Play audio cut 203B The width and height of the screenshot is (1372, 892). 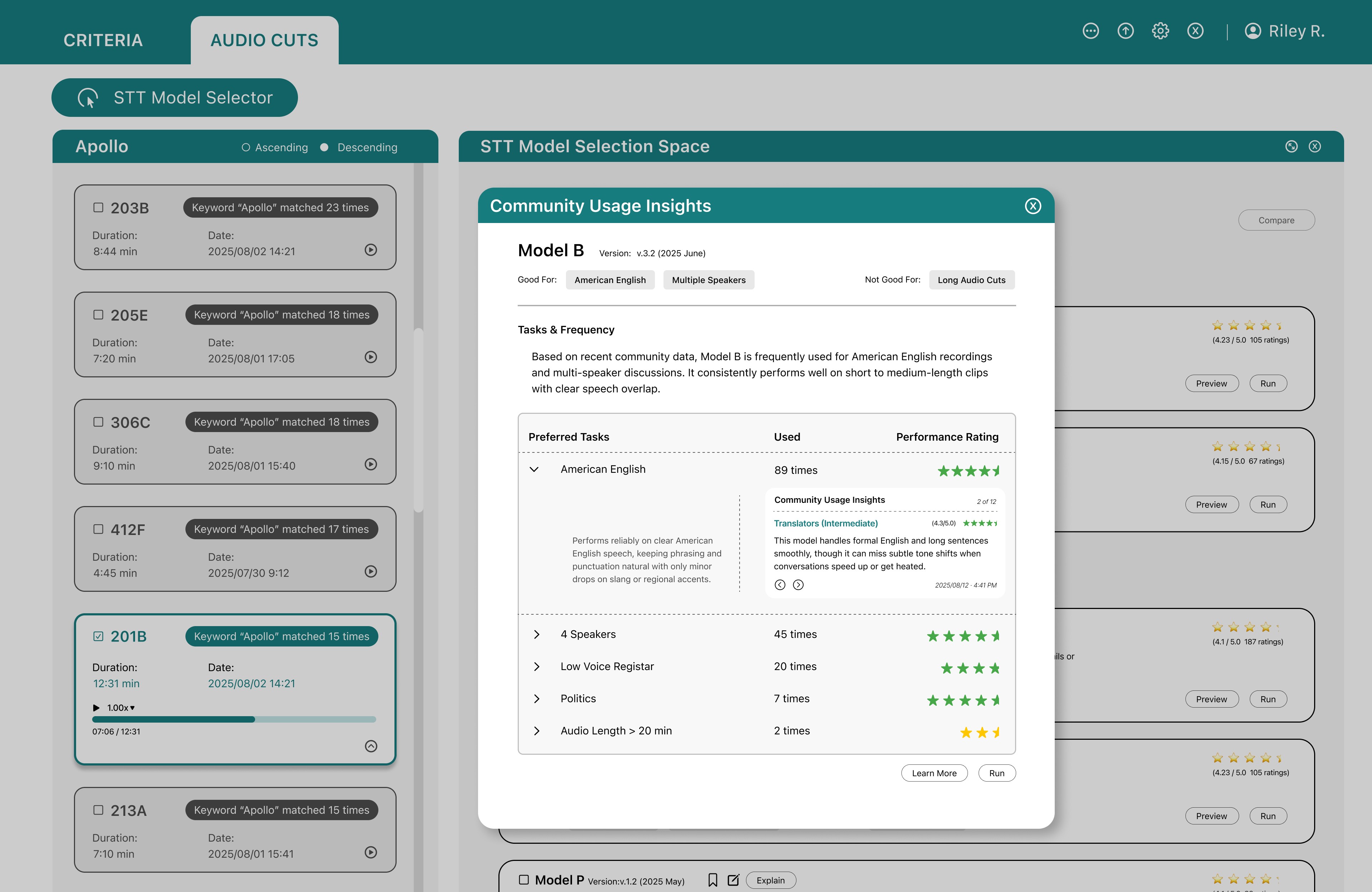click(371, 250)
